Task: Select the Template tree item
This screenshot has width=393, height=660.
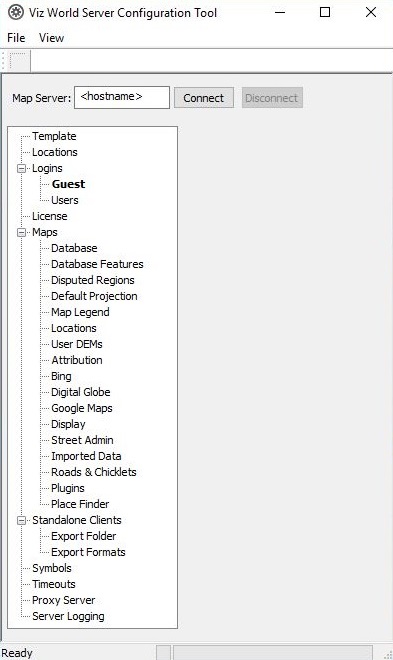Action: pos(54,136)
